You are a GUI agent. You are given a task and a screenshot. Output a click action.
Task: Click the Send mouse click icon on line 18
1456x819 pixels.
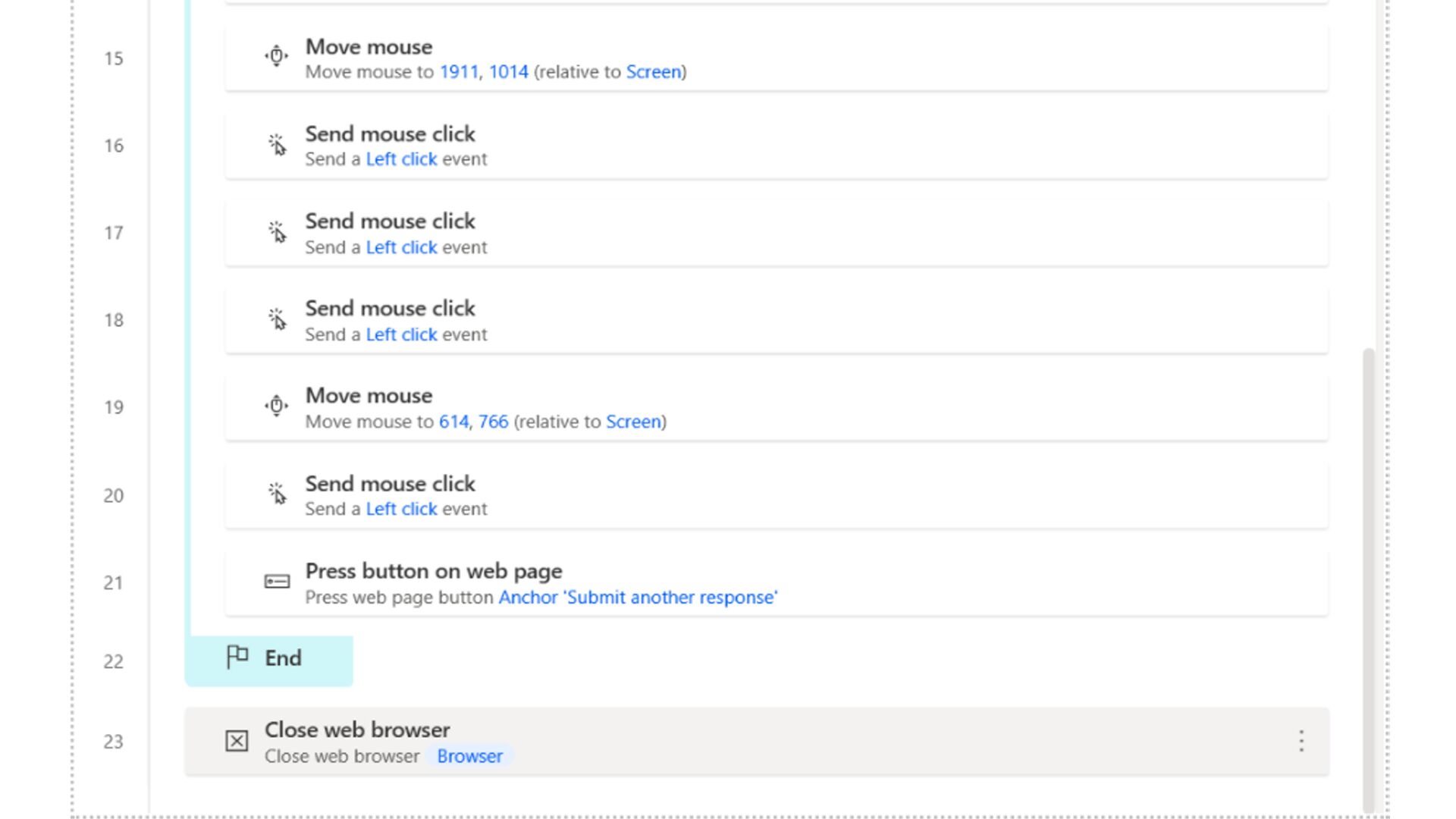277,318
